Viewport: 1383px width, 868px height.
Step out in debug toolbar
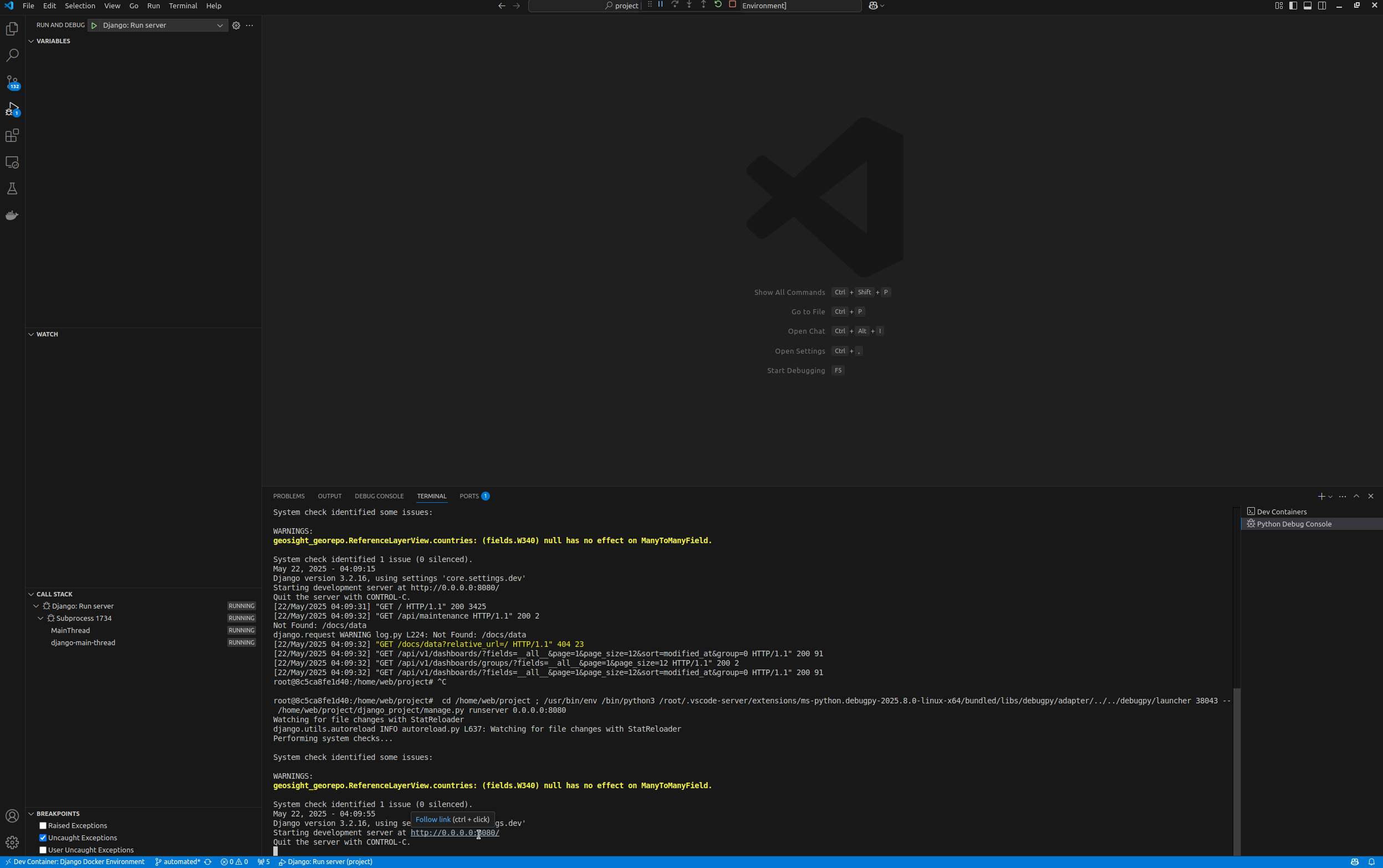coord(703,4)
